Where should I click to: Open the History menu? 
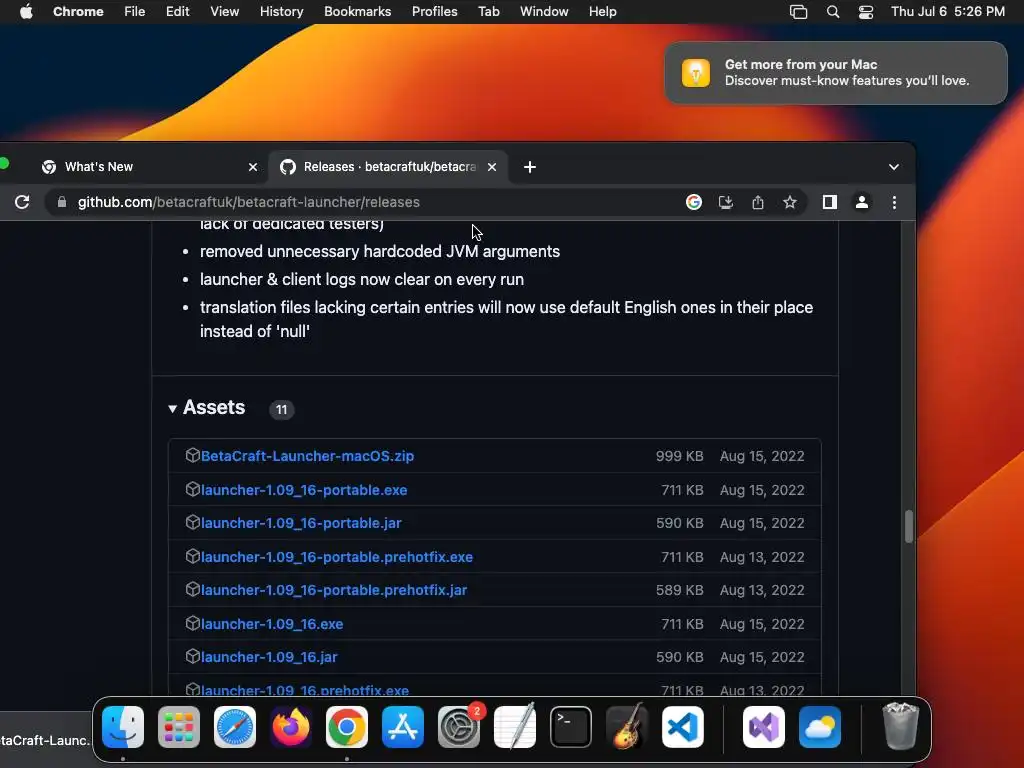[281, 12]
